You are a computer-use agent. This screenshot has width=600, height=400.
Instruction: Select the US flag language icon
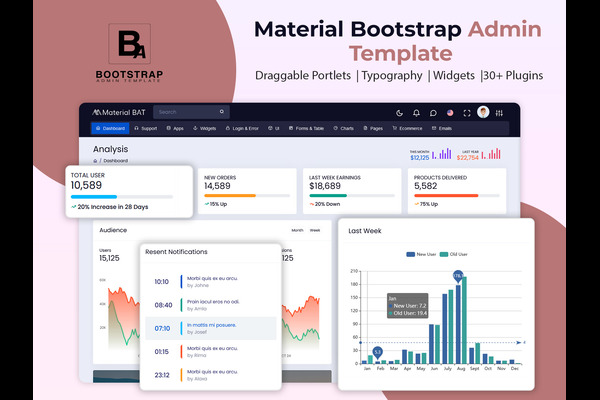450,113
